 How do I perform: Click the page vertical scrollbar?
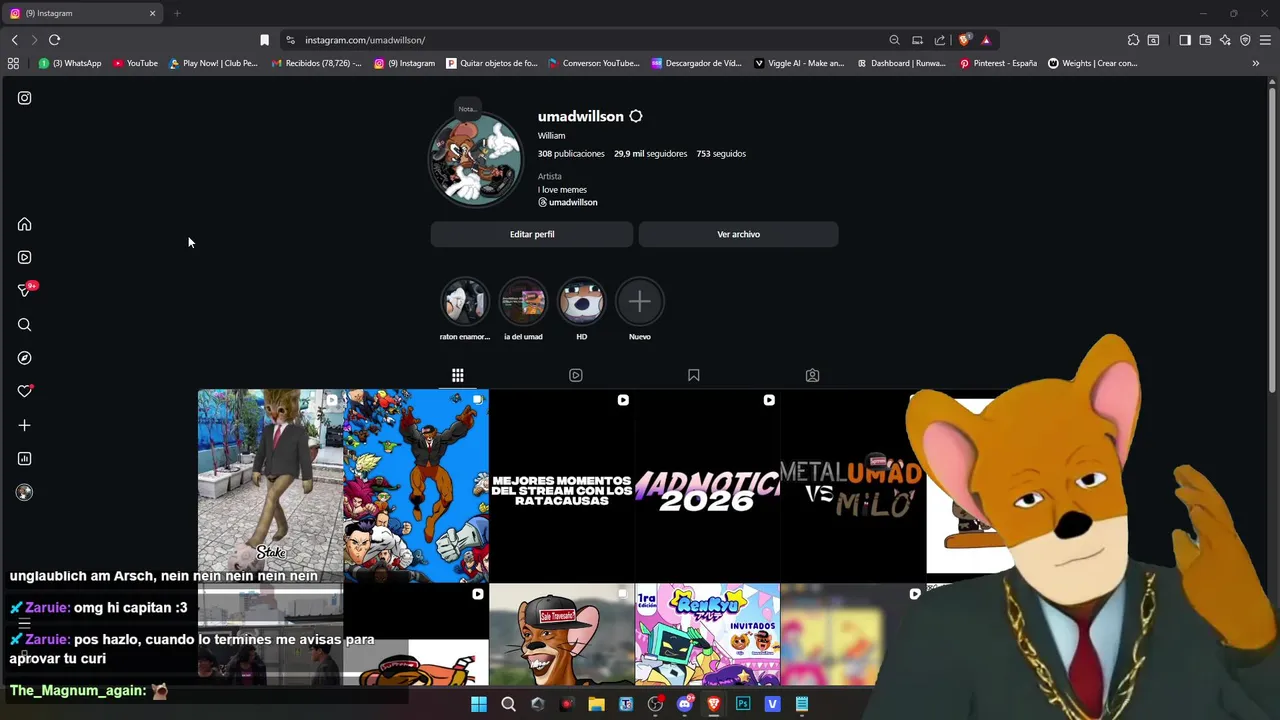click(x=1272, y=240)
